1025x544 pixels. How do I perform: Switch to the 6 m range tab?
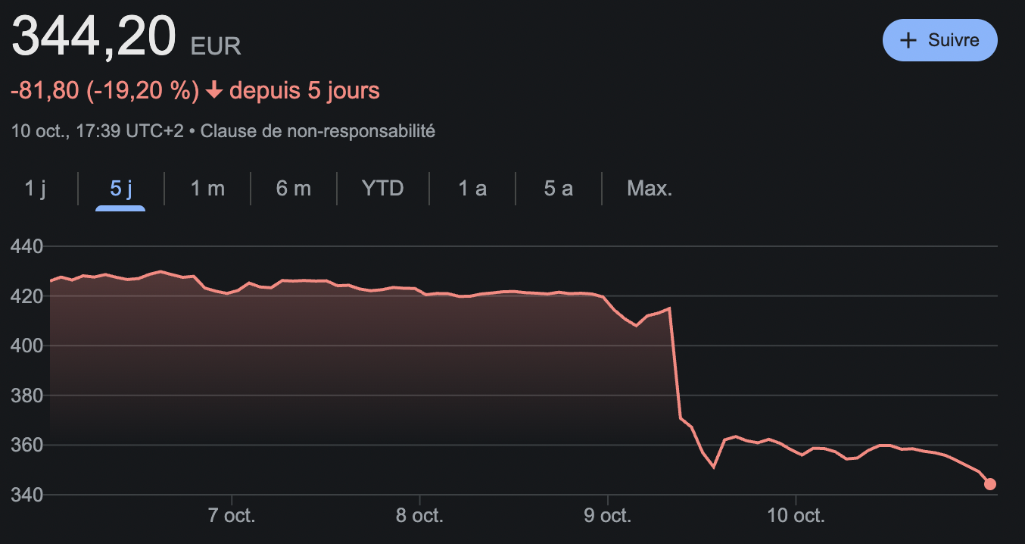(x=293, y=188)
